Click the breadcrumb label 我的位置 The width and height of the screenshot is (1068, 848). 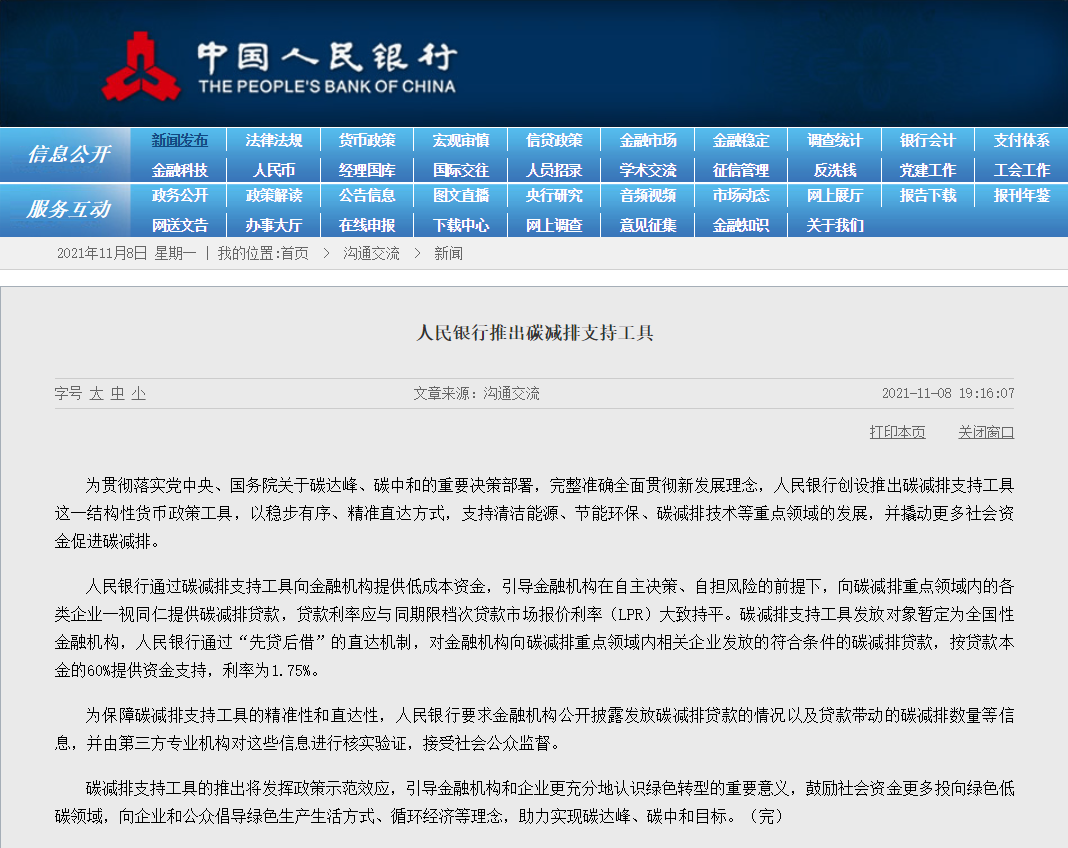click(x=247, y=253)
